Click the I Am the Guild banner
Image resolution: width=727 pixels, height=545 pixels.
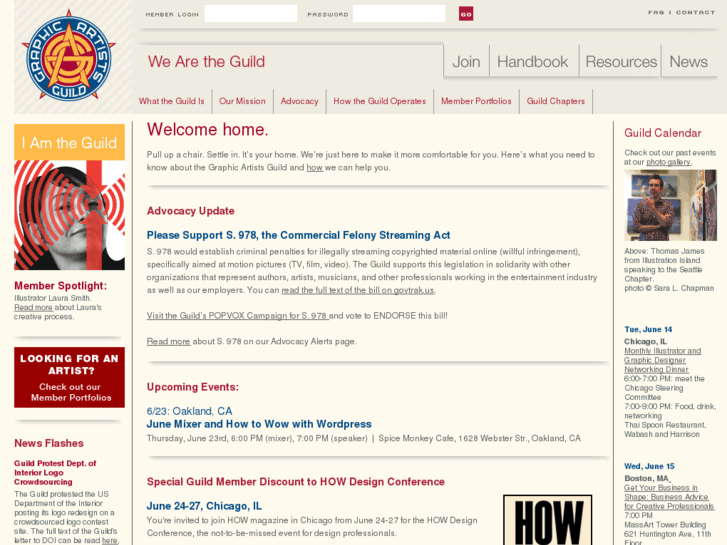point(69,142)
